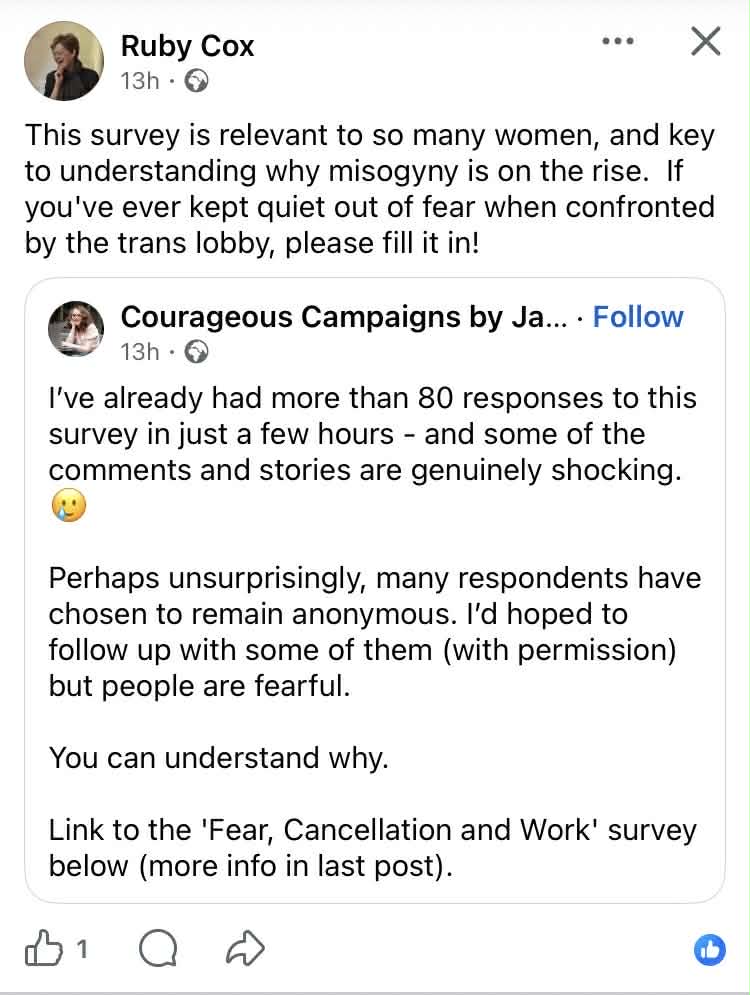Click the 'Fear, Cancellation and Work' survey sentence
Viewport: 750px width, 995px height.
point(372,830)
